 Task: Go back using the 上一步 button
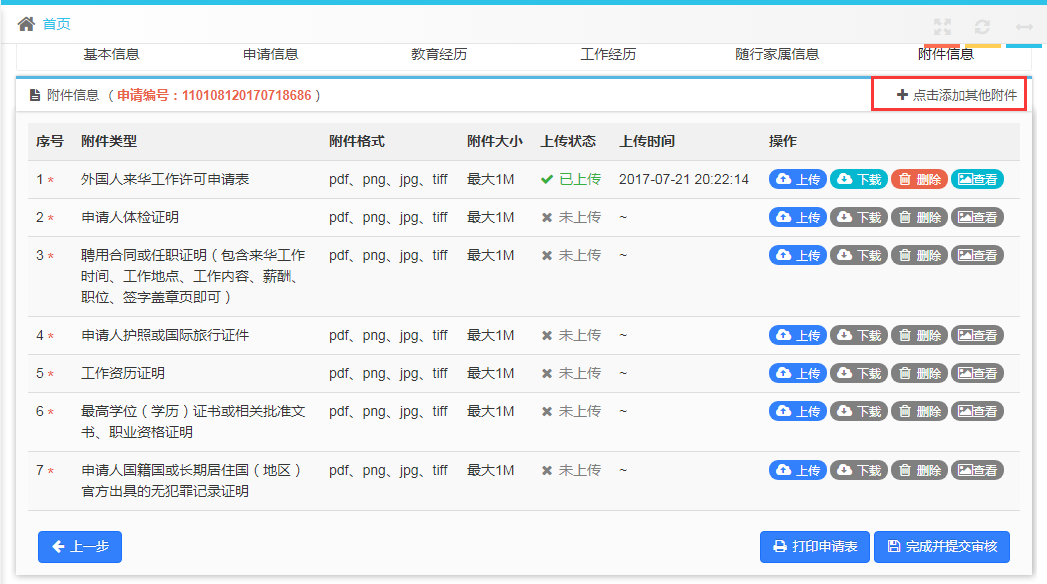[79, 547]
